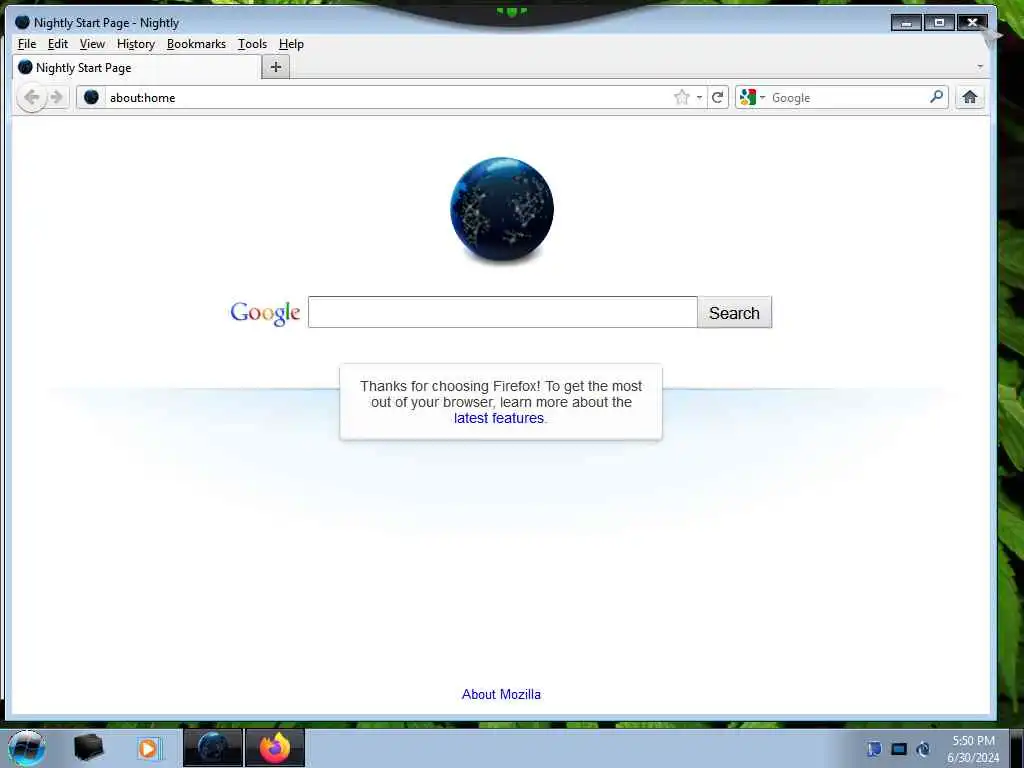This screenshot has height=768, width=1024.
Task: Click the large Nightly globe logo
Action: point(502,209)
